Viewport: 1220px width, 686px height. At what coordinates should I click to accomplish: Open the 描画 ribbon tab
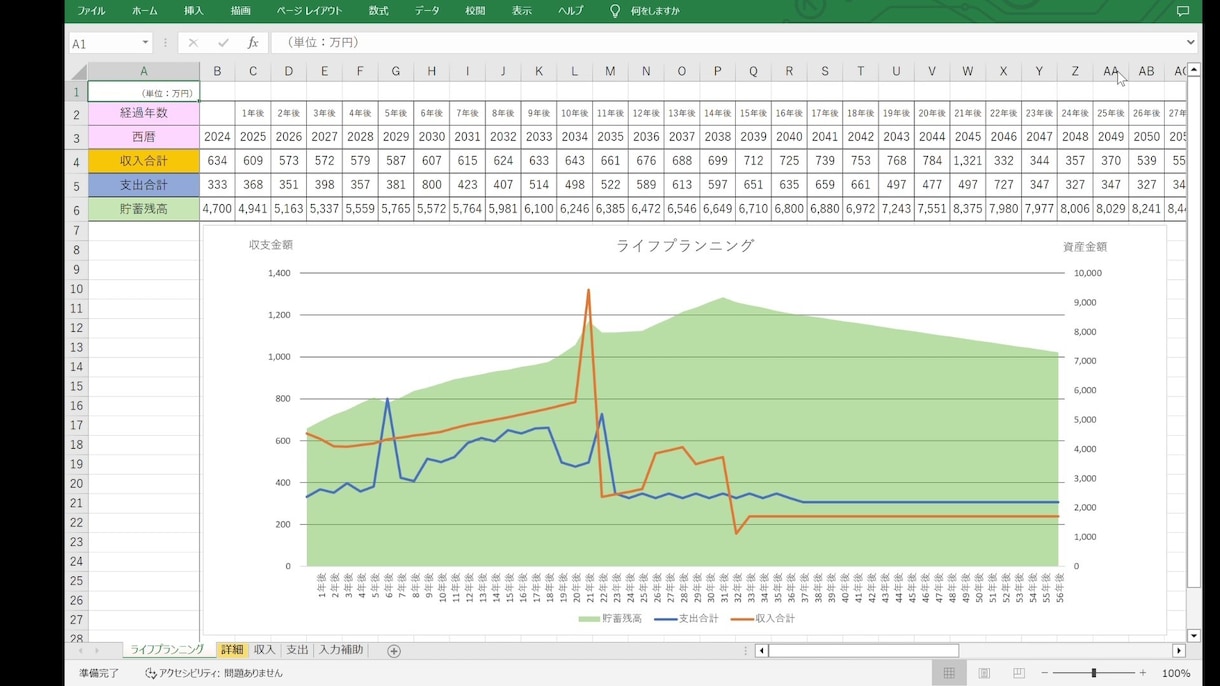[x=241, y=11]
